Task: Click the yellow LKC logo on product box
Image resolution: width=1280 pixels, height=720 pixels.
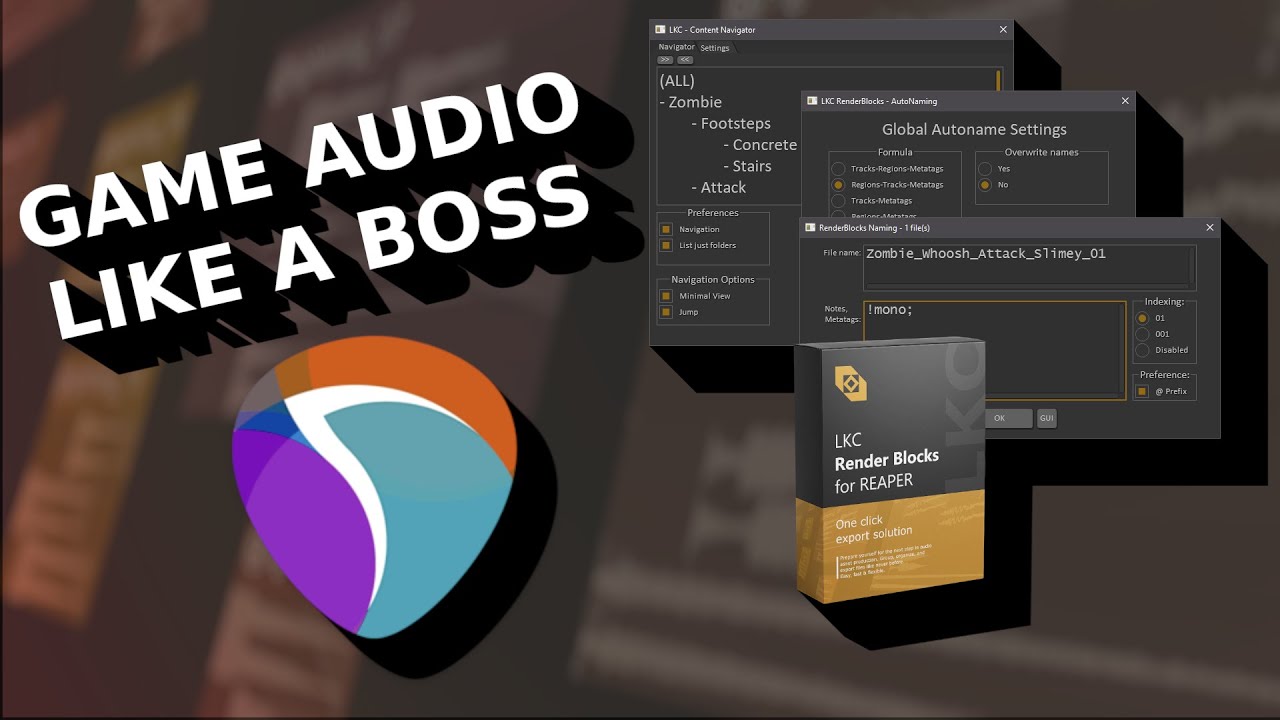Action: tap(850, 383)
